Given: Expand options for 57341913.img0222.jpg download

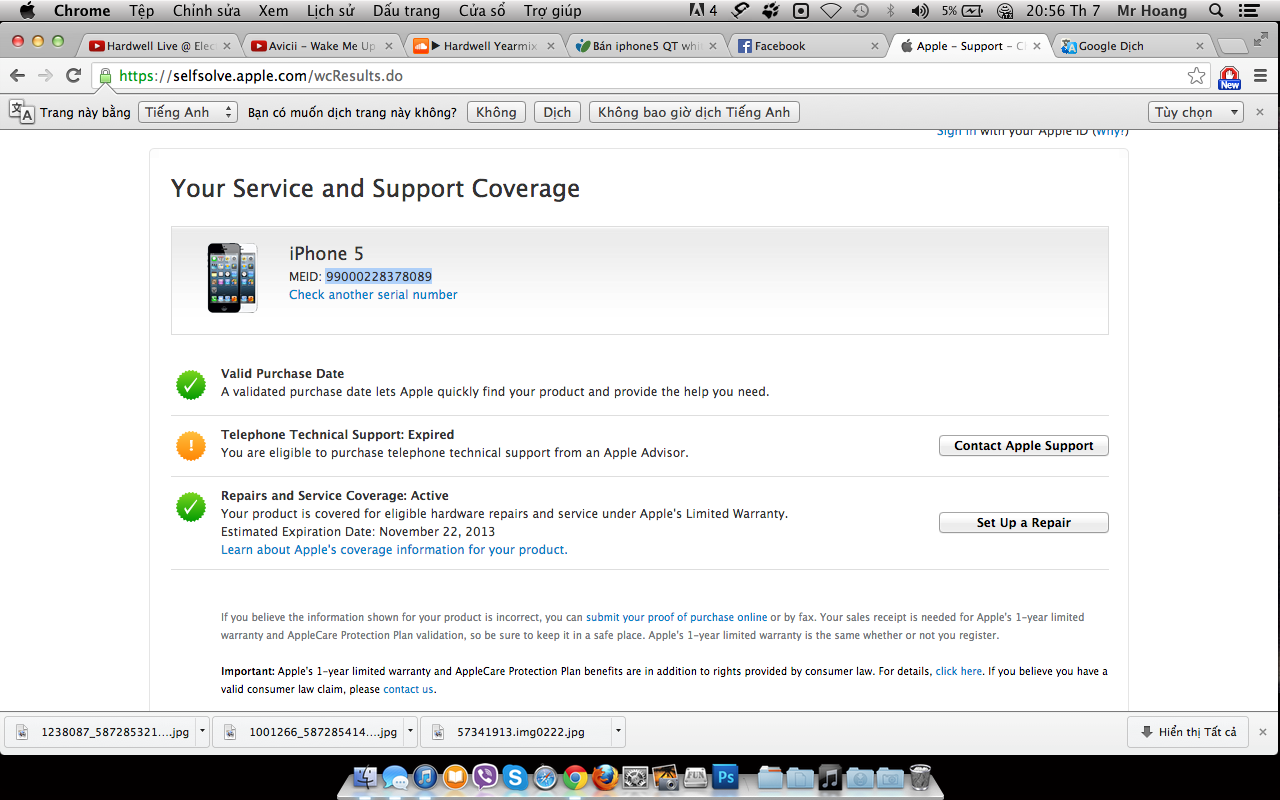Looking at the screenshot, I should pos(618,732).
